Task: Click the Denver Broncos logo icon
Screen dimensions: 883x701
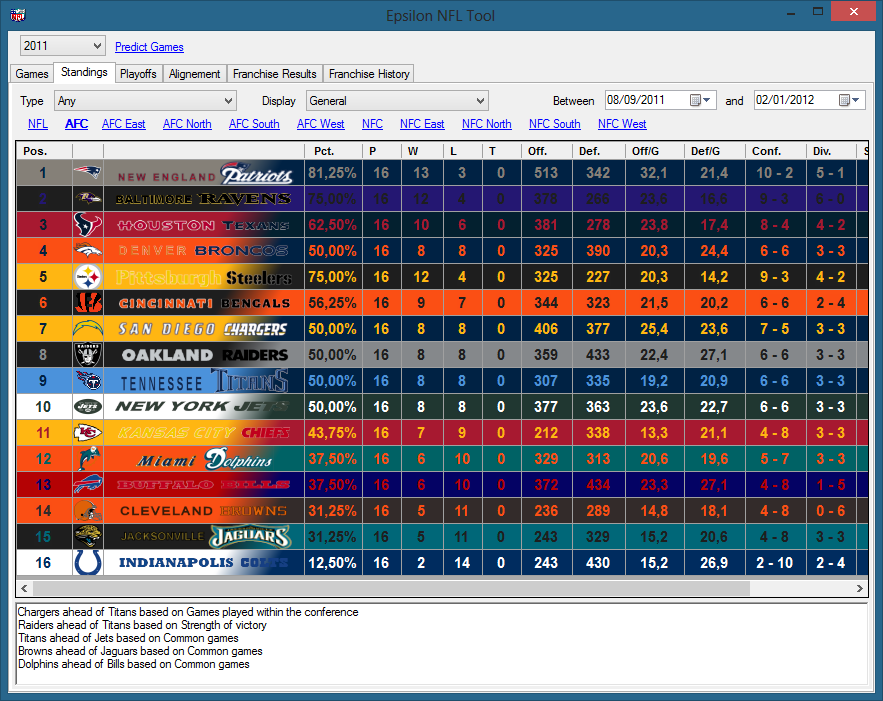Action: [x=88, y=250]
